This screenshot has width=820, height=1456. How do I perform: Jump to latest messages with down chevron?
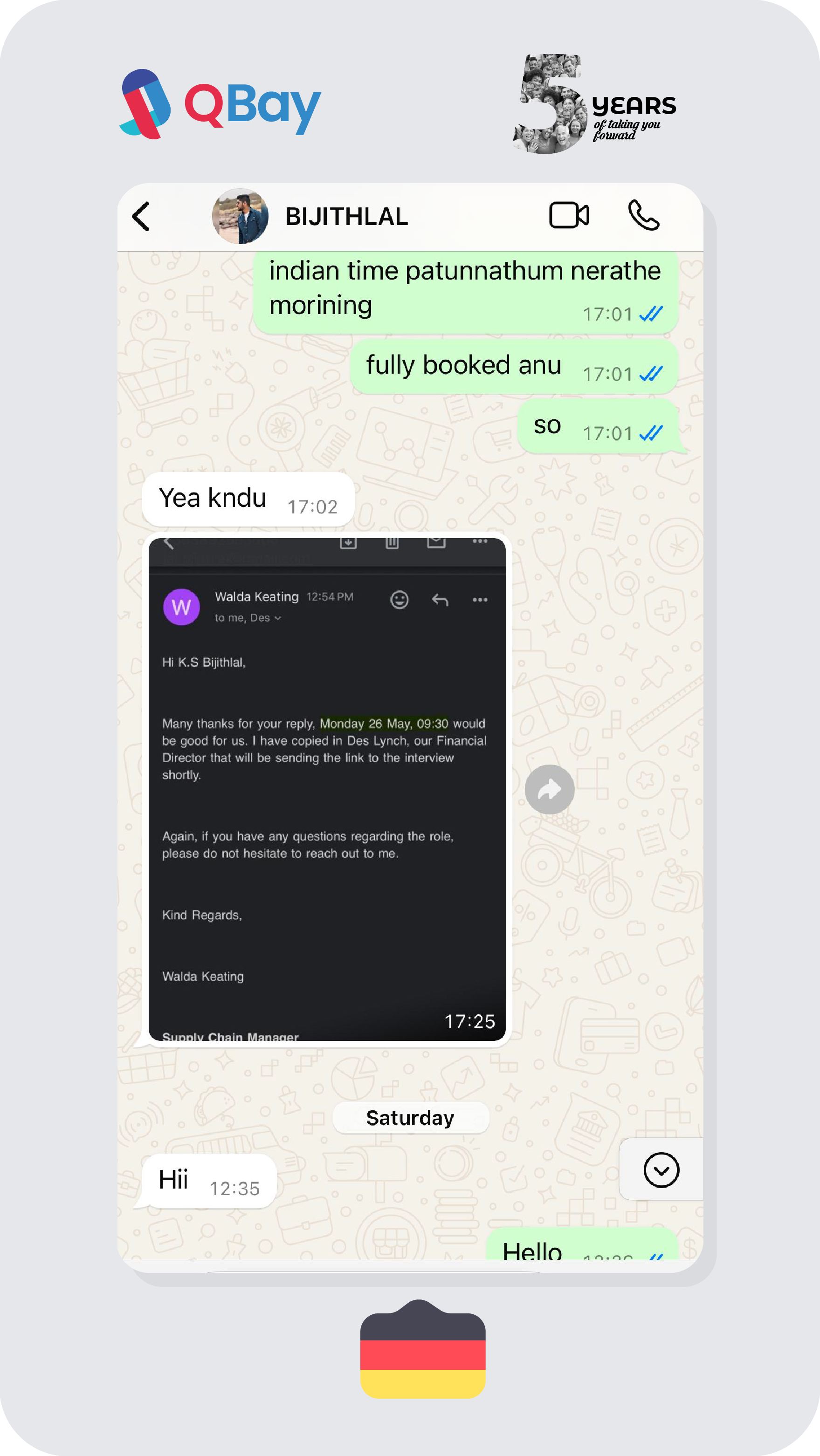[x=661, y=1169]
